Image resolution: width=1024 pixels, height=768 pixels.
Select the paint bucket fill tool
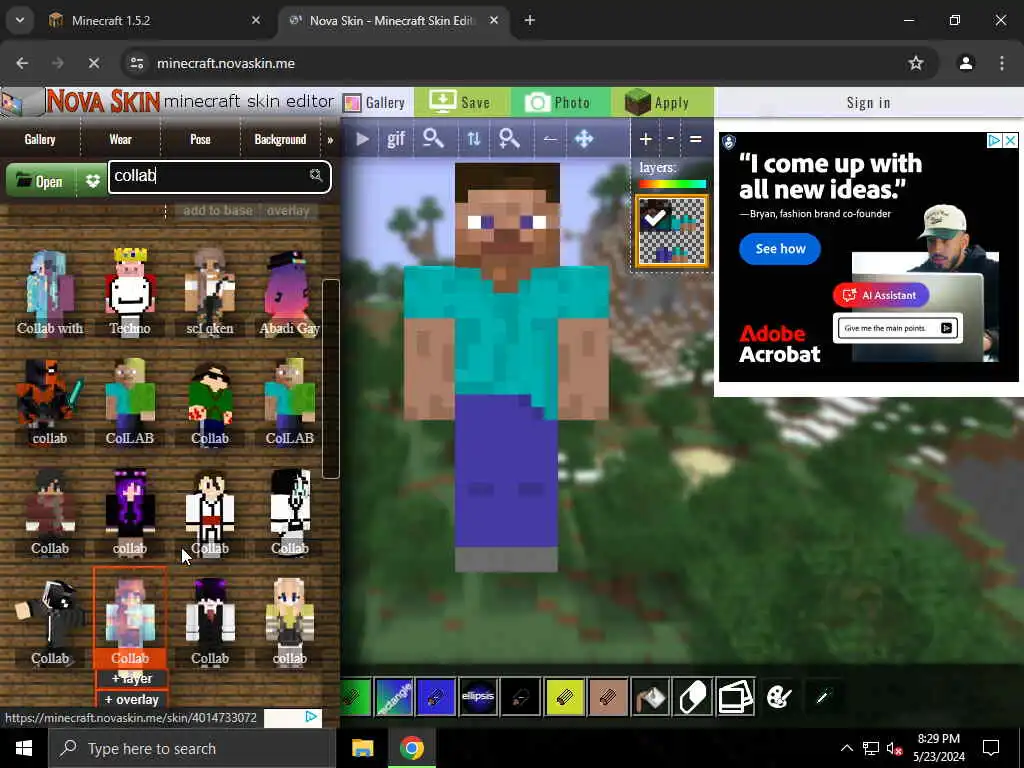tap(650, 697)
